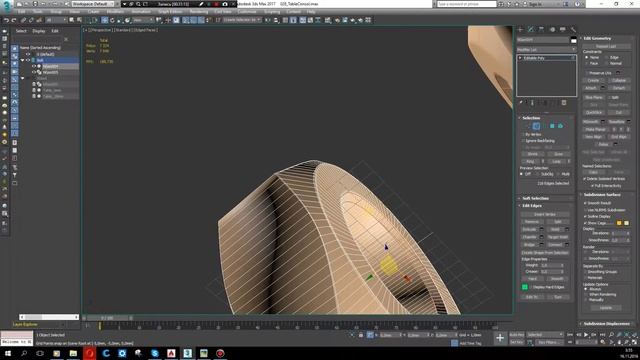Go to the start frame

tap(570, 335)
